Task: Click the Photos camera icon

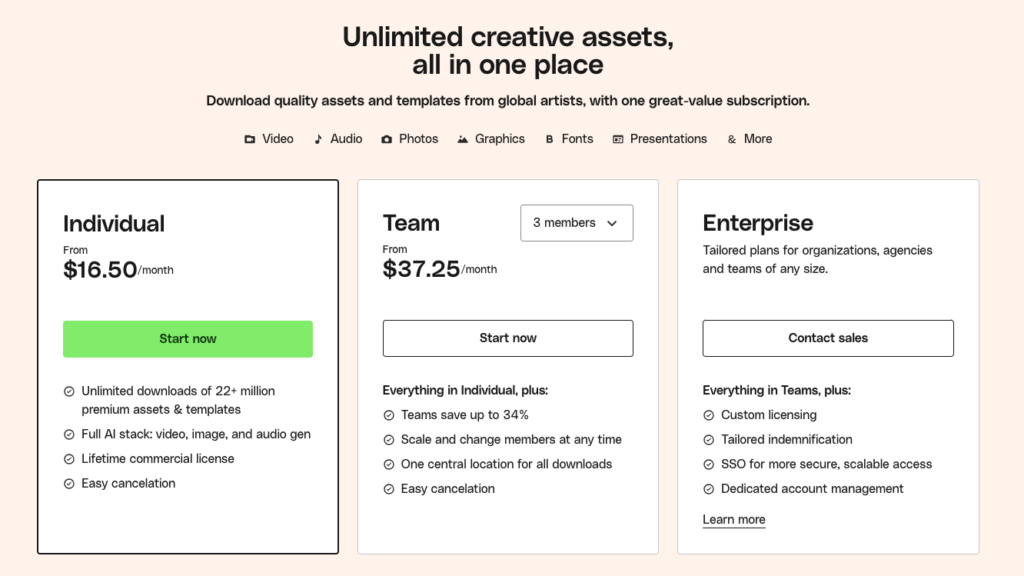Action: (x=387, y=139)
